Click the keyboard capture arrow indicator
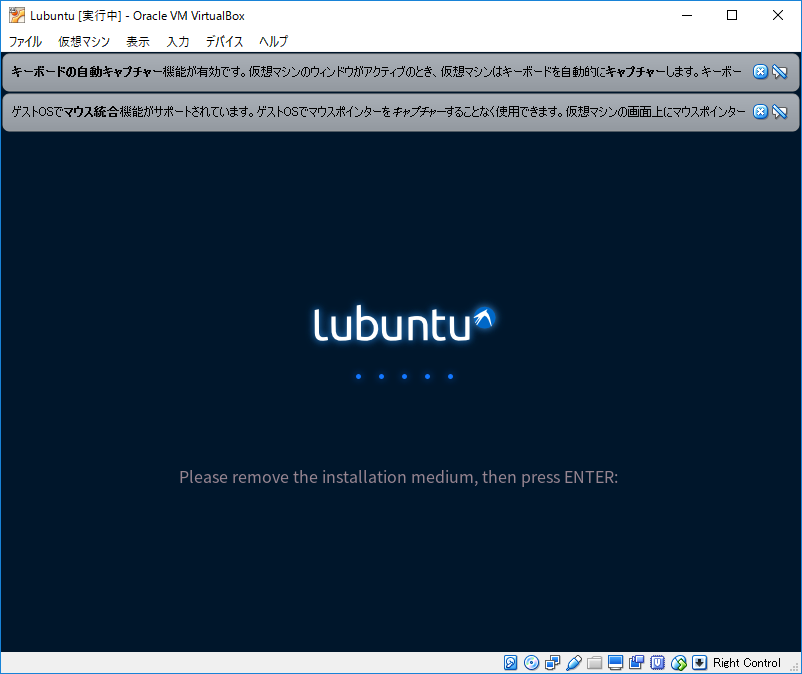Screen dimensions: 802x674 [x=699, y=663]
